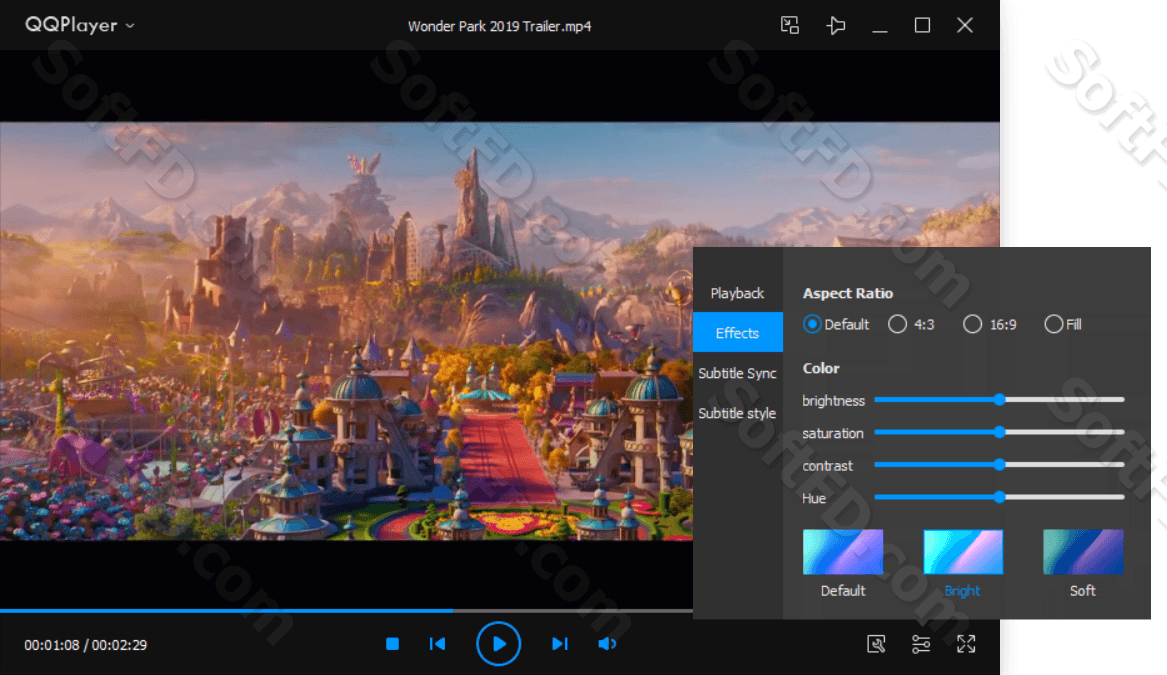
Task: Open the Playback settings tab
Action: tap(737, 293)
